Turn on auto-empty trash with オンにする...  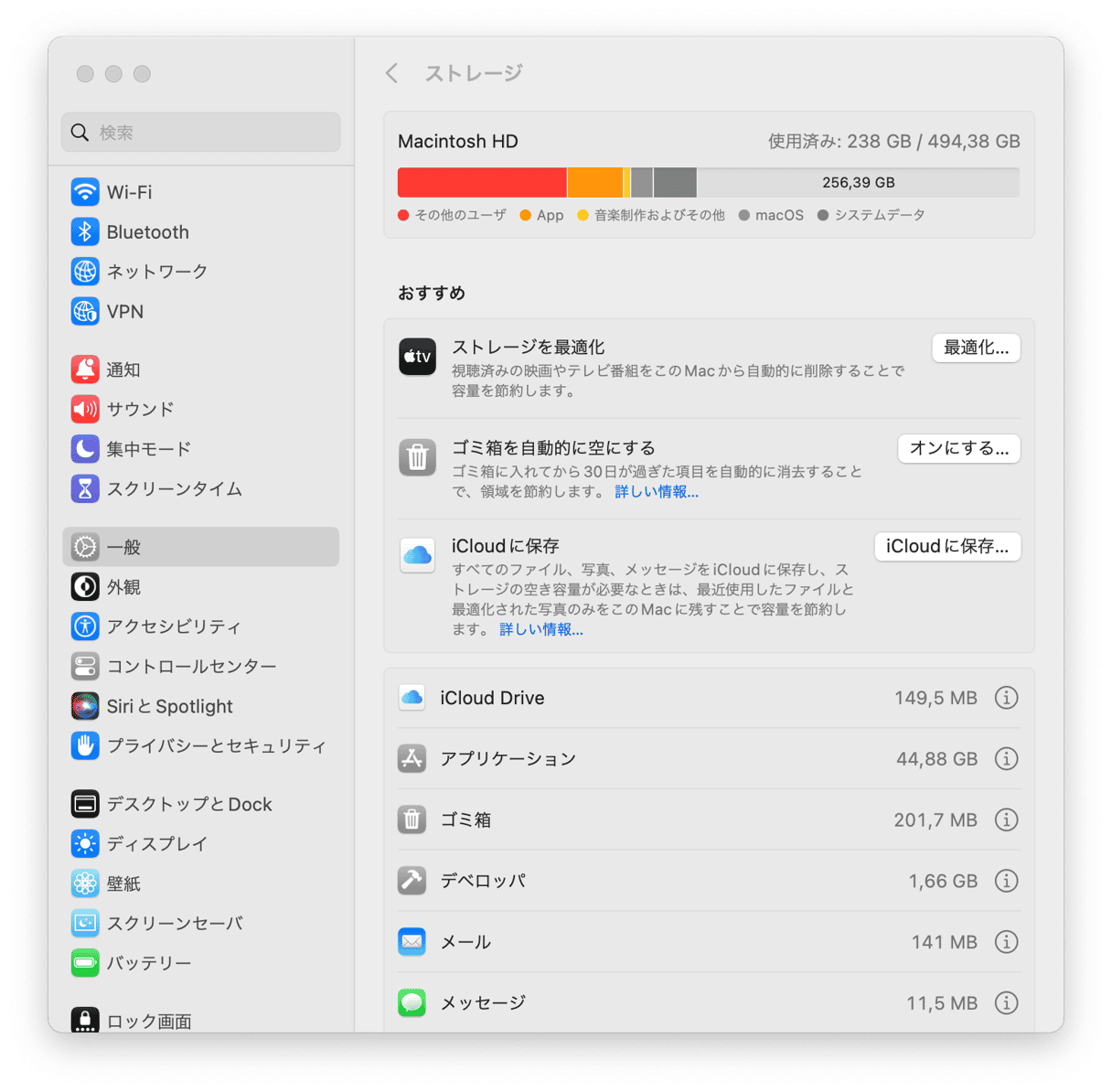click(958, 449)
